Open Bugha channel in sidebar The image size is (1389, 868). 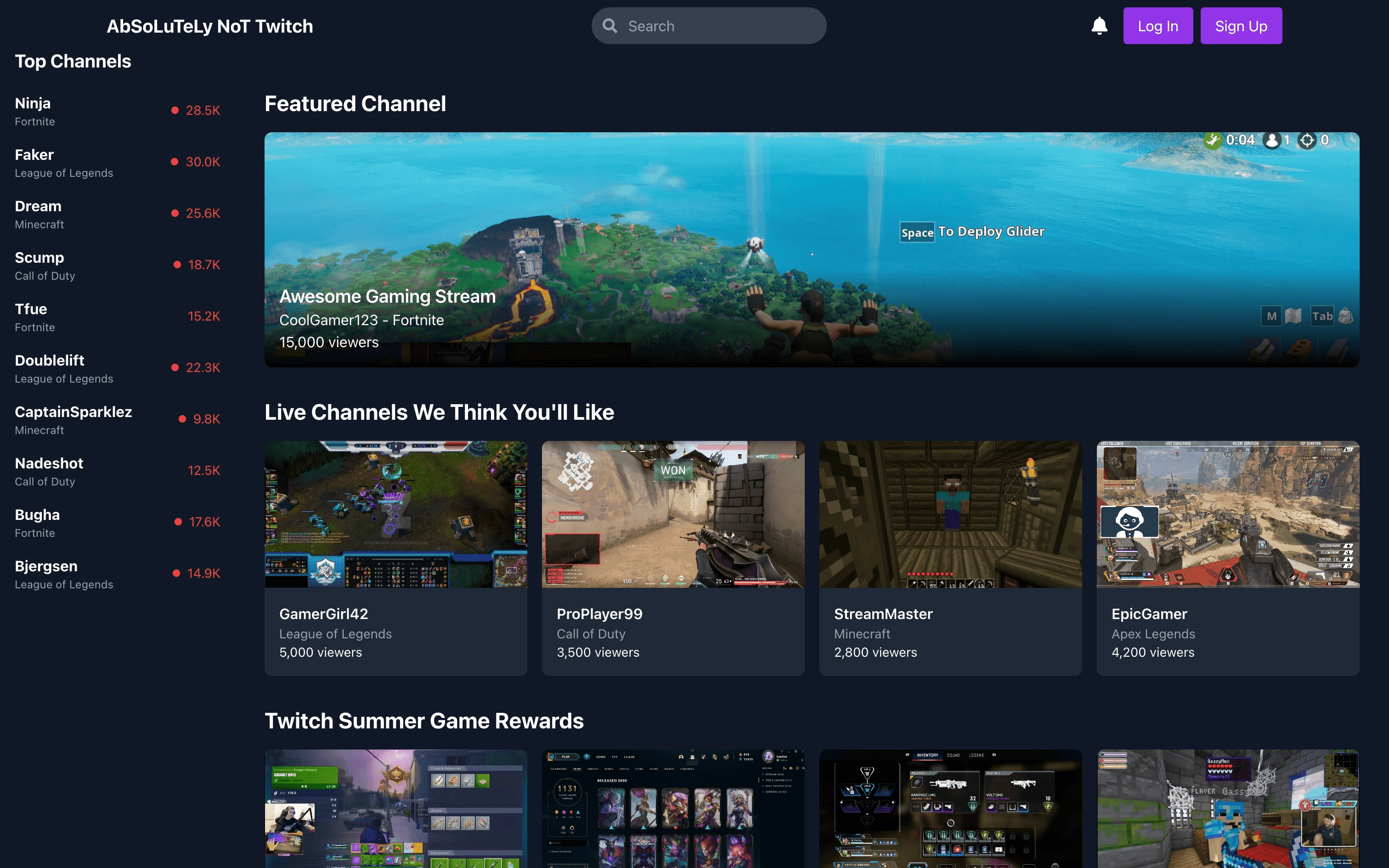point(117,523)
